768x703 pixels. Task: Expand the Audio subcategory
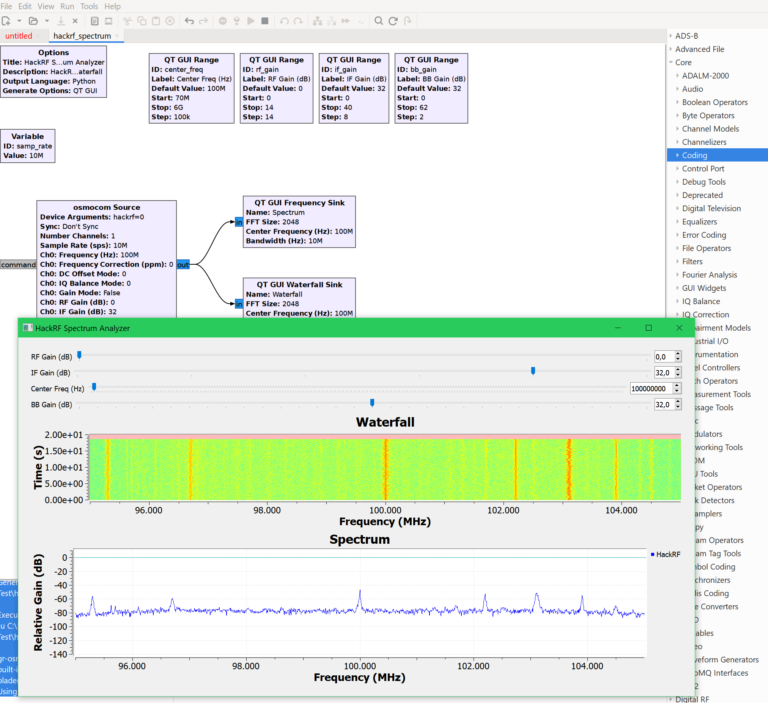[x=677, y=89]
